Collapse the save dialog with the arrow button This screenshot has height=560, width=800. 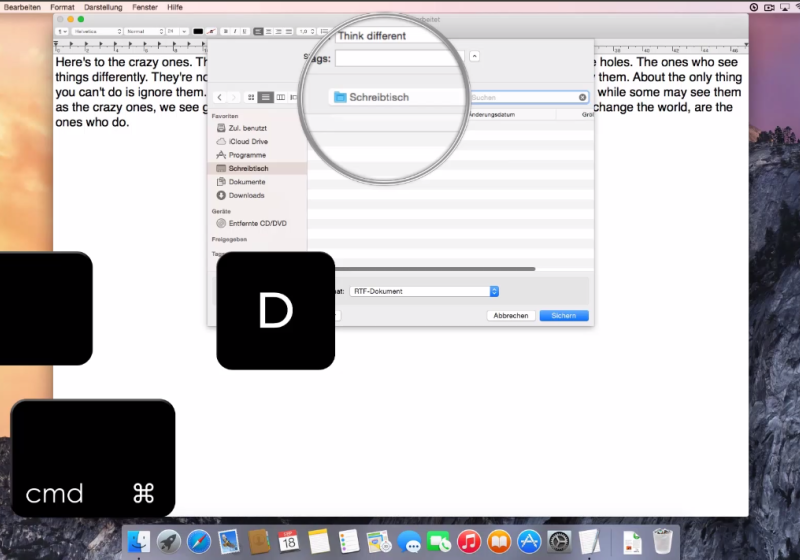pos(474,57)
